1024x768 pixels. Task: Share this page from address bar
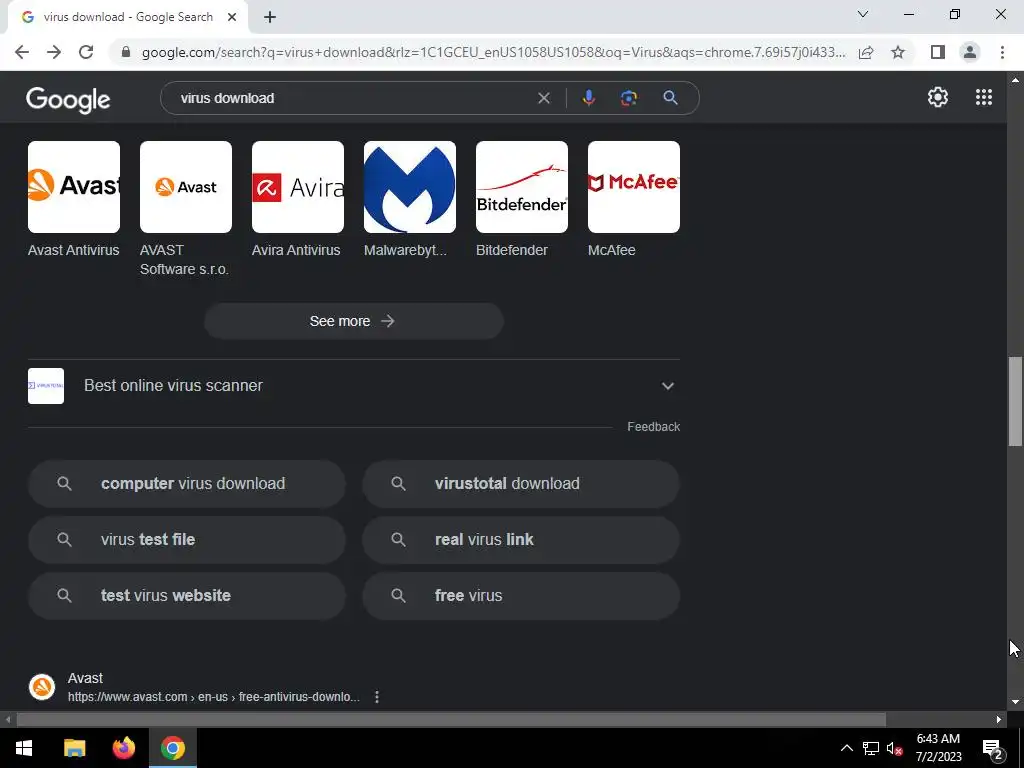point(866,52)
